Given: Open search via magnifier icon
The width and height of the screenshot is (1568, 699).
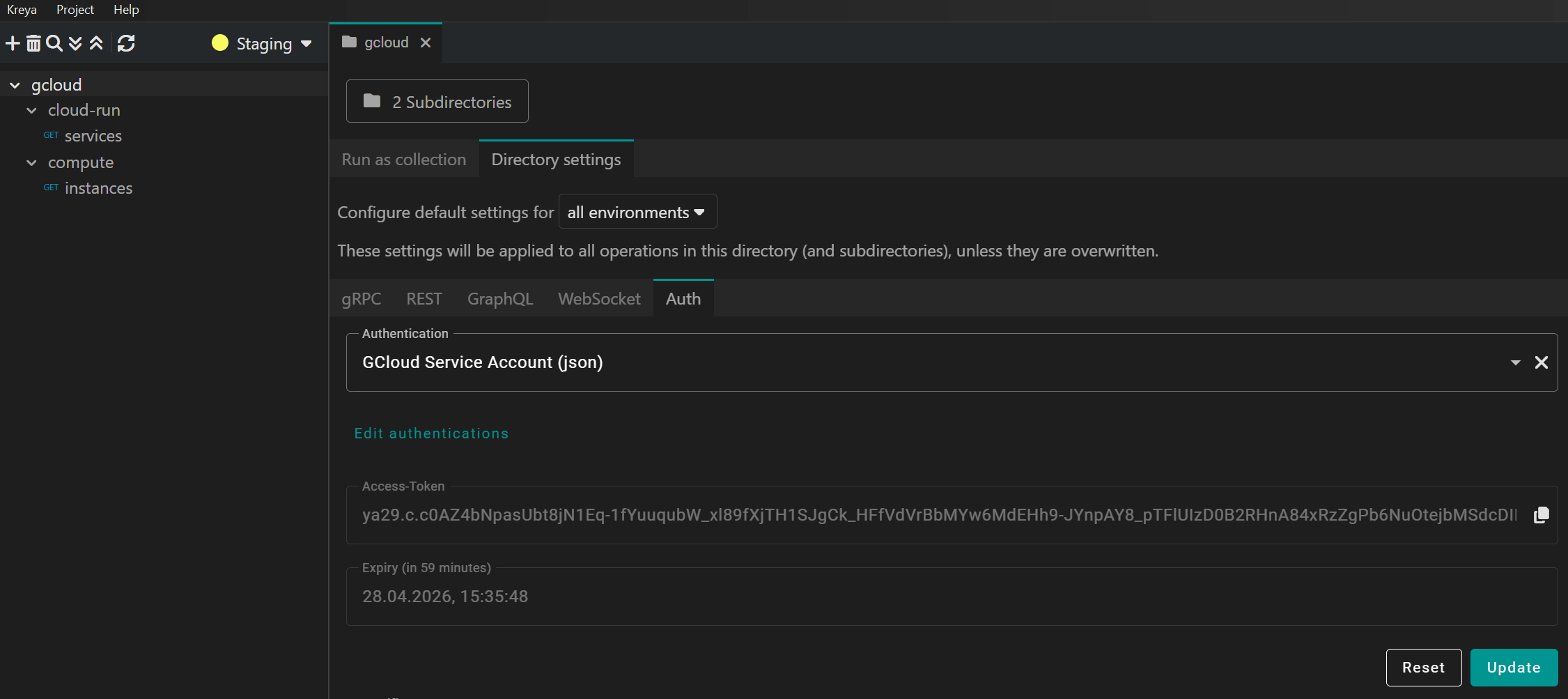Looking at the screenshot, I should (54, 43).
